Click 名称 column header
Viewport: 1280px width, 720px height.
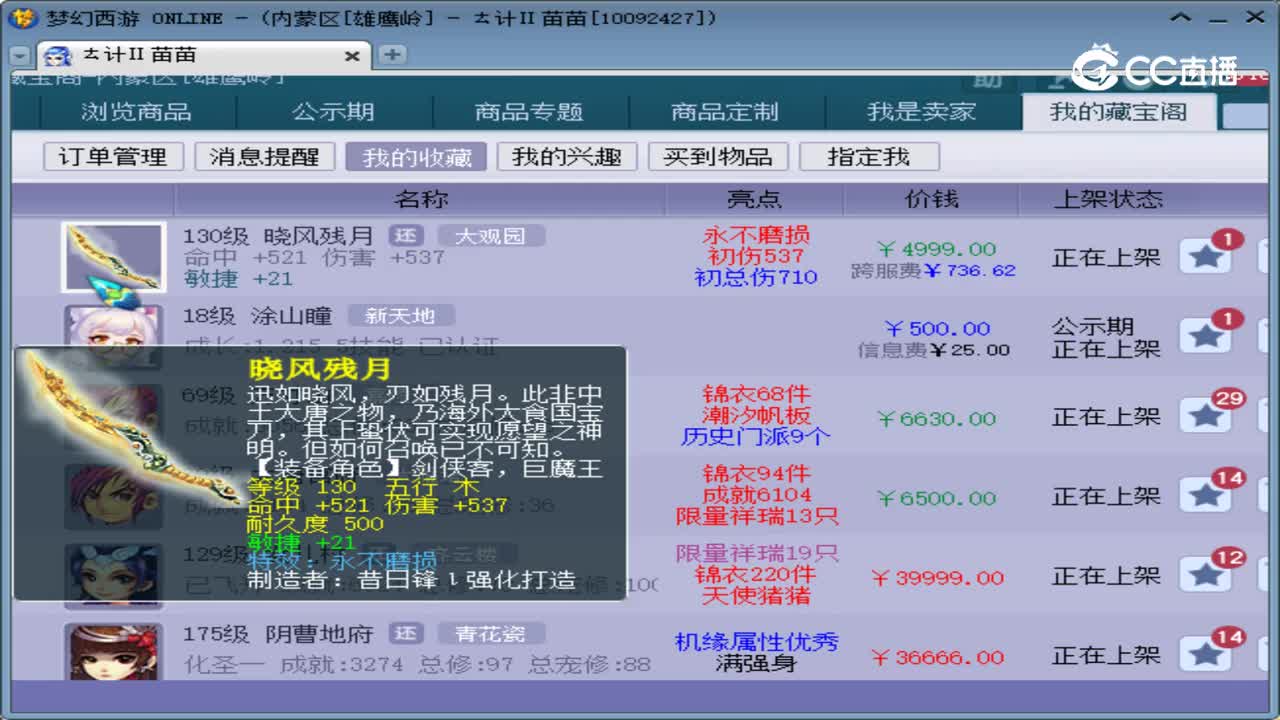(x=420, y=199)
